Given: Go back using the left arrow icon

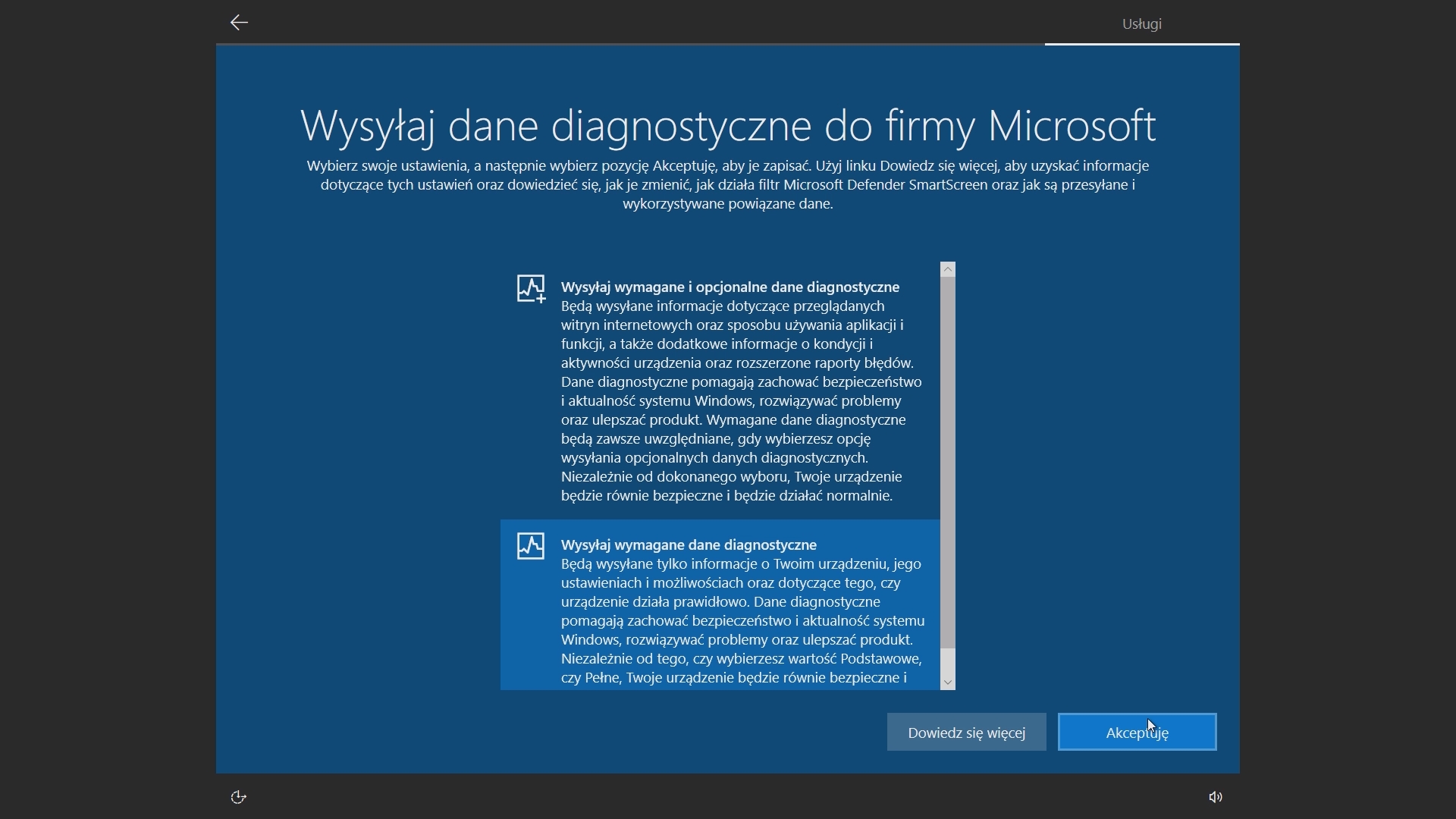Looking at the screenshot, I should (239, 23).
